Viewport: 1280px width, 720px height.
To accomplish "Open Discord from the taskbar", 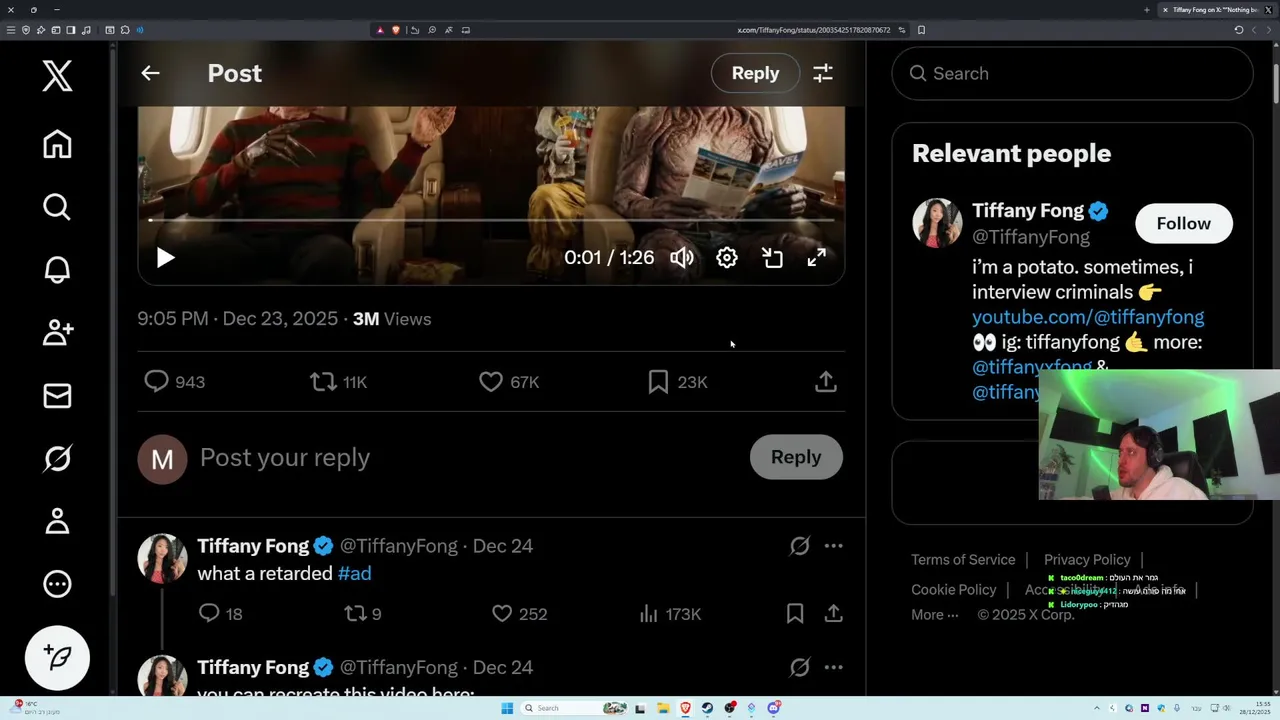I will pyautogui.click(x=773, y=708).
